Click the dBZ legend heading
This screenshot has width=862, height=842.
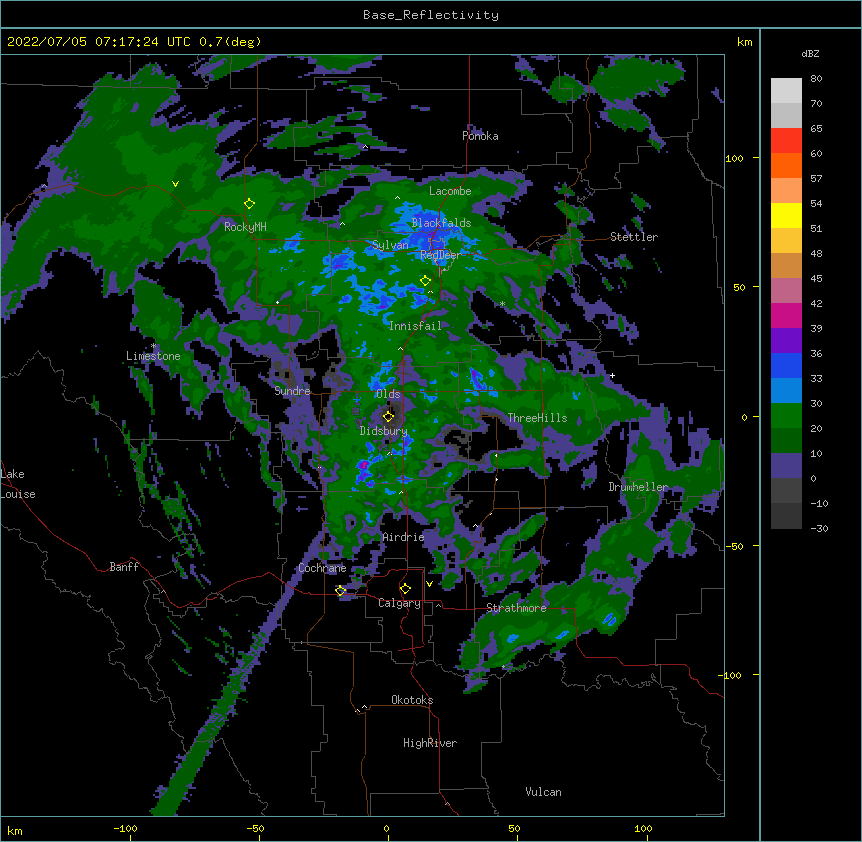click(x=810, y=54)
